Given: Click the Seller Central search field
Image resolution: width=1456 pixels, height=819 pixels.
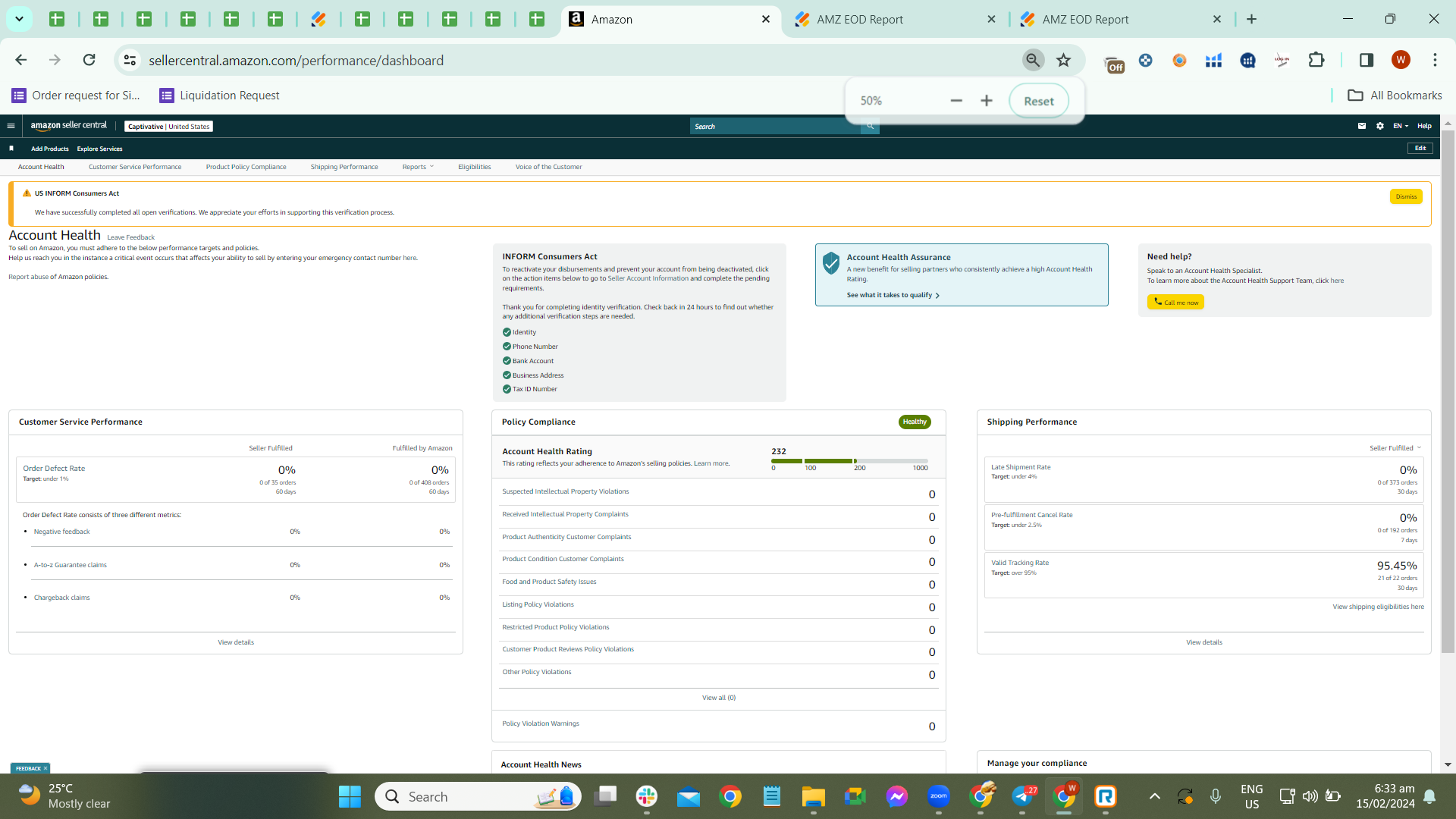Looking at the screenshot, I should 775,126.
